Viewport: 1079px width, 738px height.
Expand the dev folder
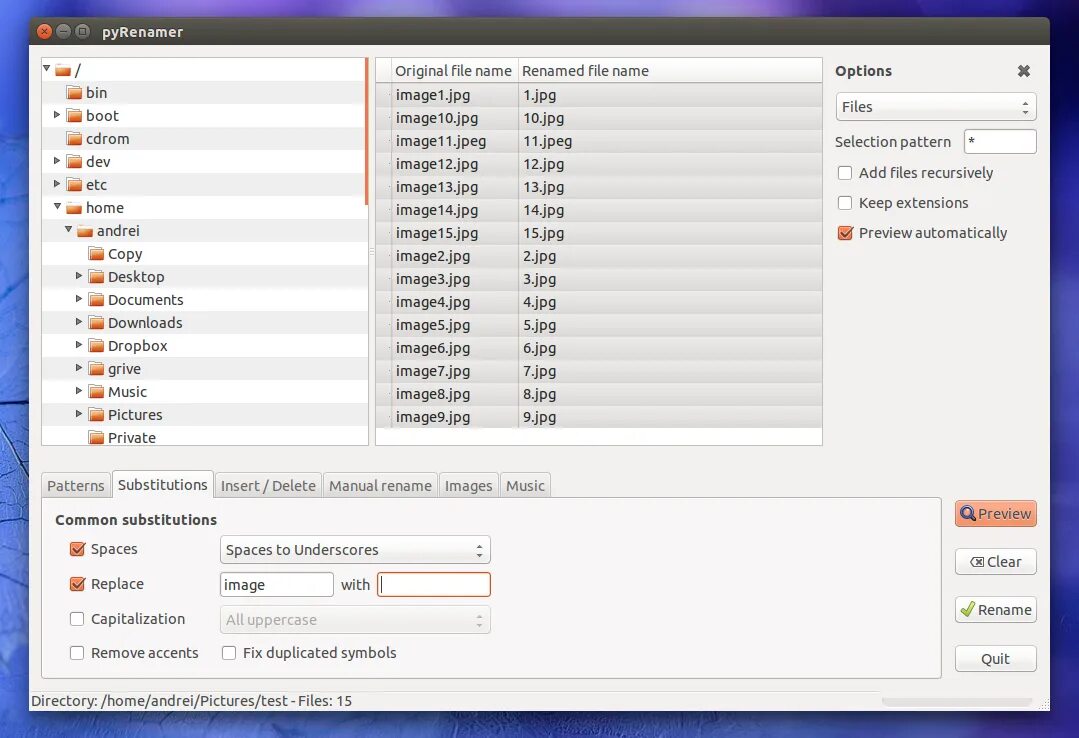tap(57, 160)
